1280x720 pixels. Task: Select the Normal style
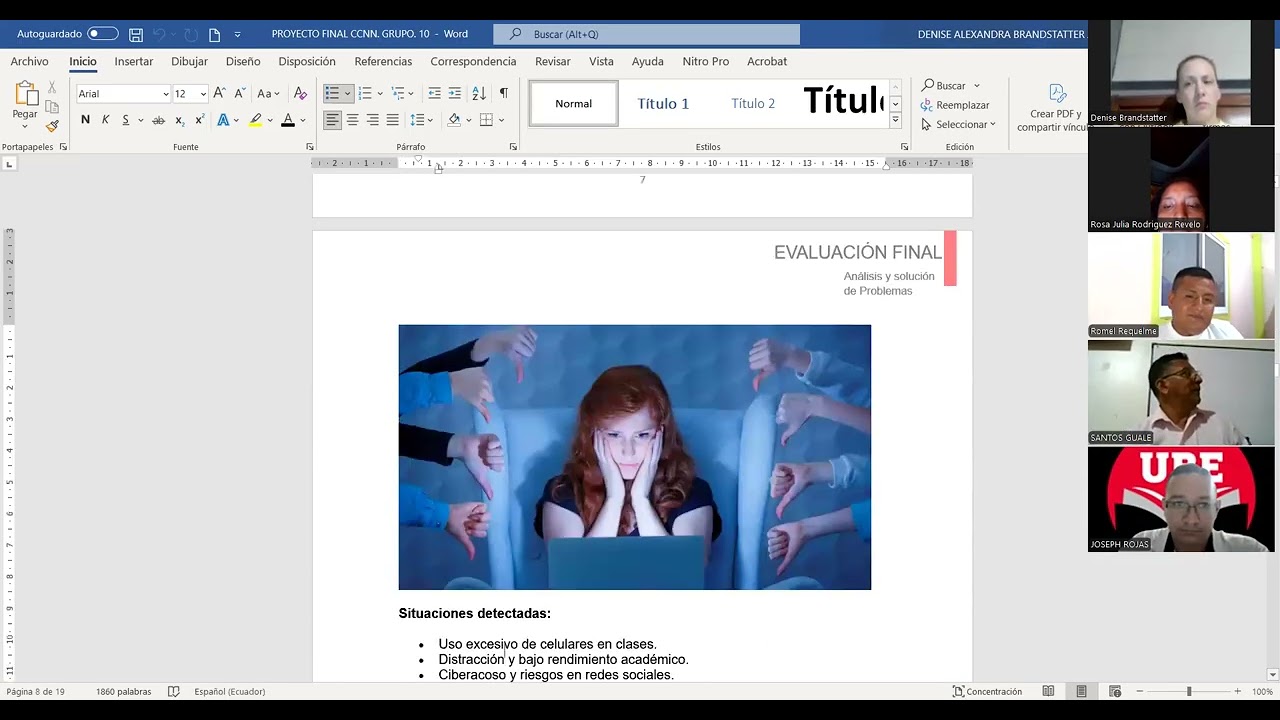pos(574,103)
